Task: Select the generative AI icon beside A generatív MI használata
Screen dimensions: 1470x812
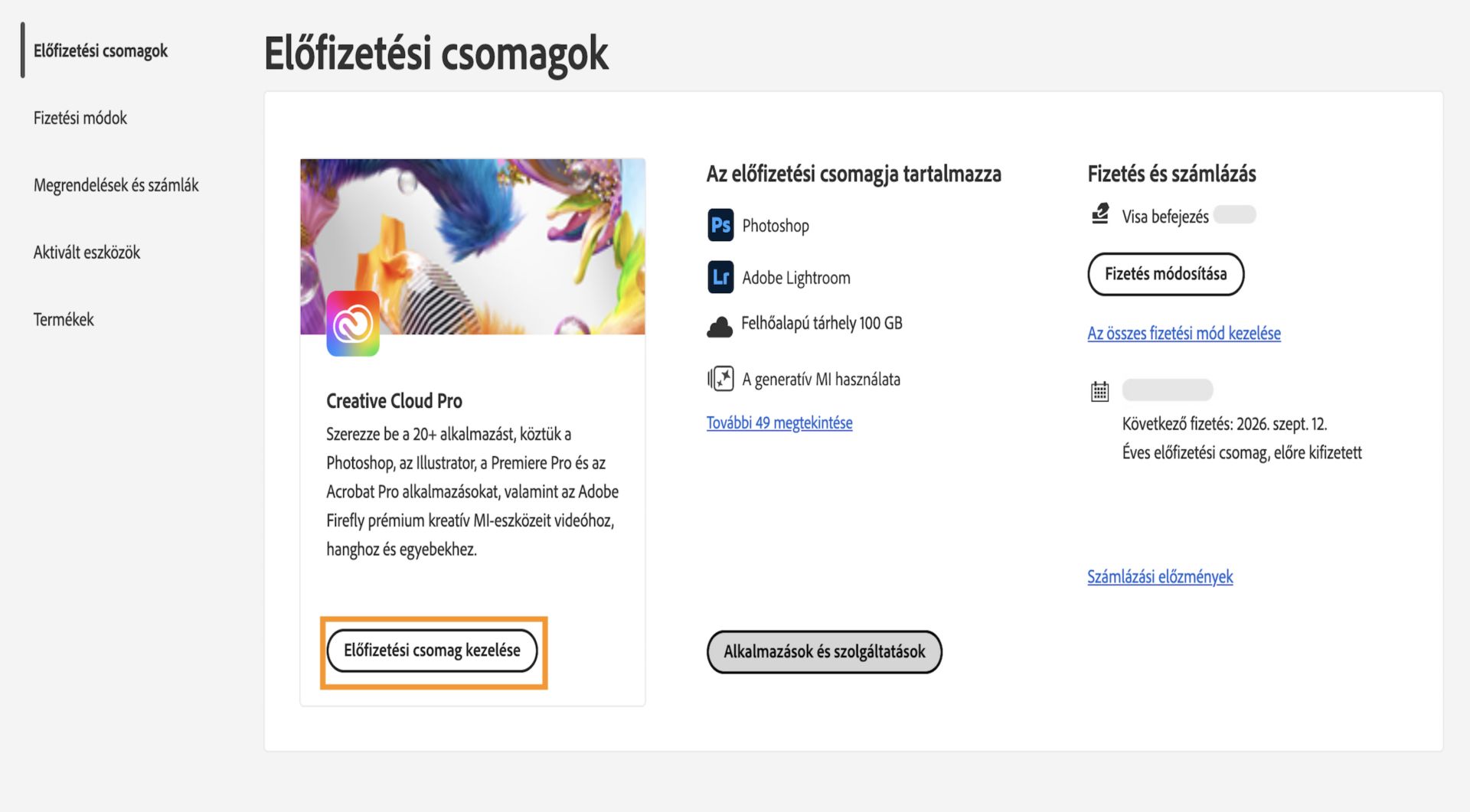Action: (720, 377)
